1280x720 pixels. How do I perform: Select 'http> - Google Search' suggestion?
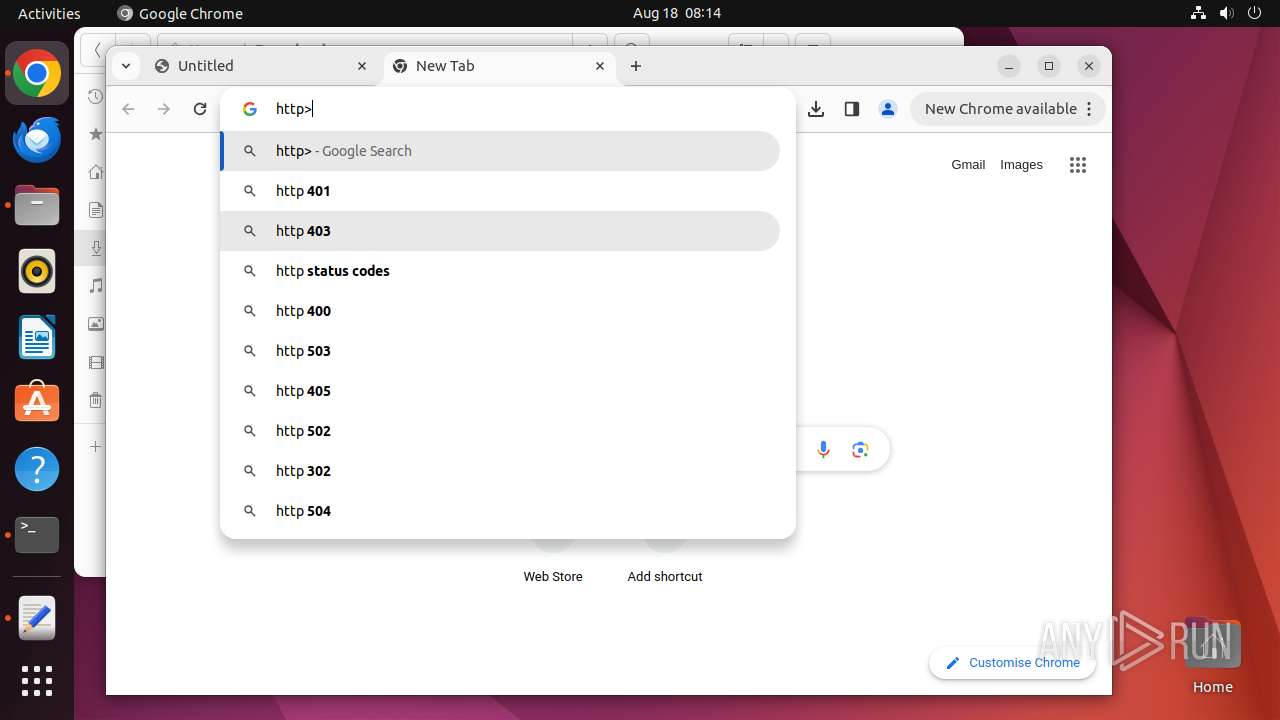[x=500, y=151]
